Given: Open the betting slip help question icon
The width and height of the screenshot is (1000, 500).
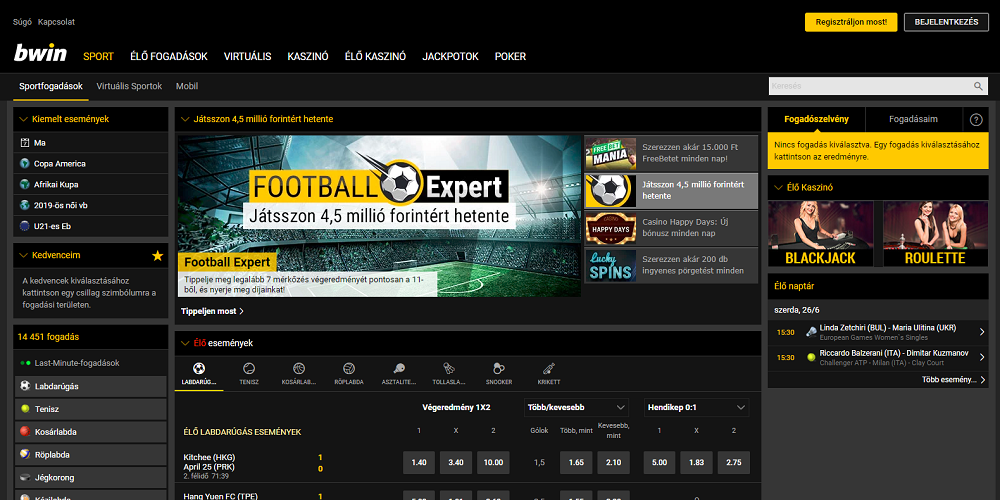Looking at the screenshot, I should click(976, 119).
